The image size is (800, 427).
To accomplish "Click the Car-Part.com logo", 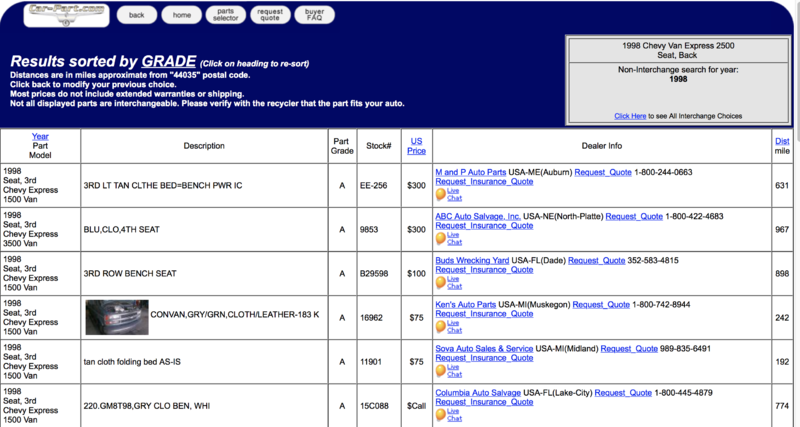I will [x=66, y=15].
